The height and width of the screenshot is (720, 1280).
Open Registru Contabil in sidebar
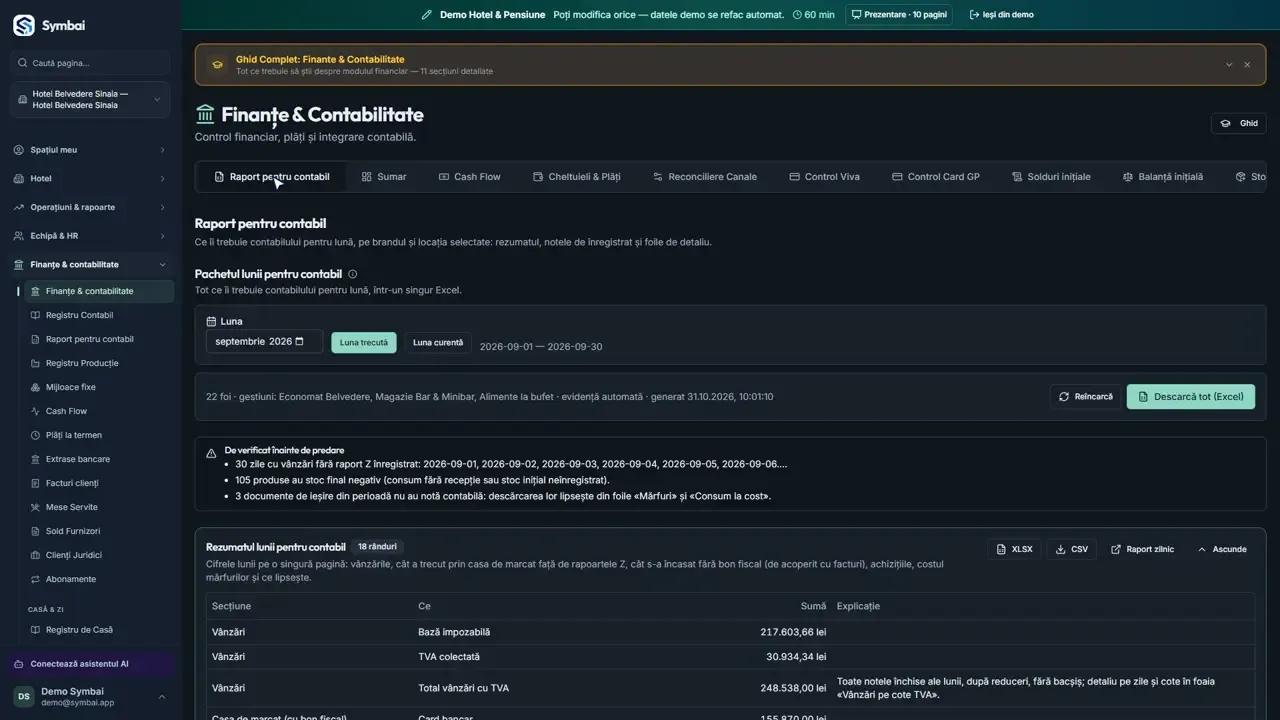[98, 315]
